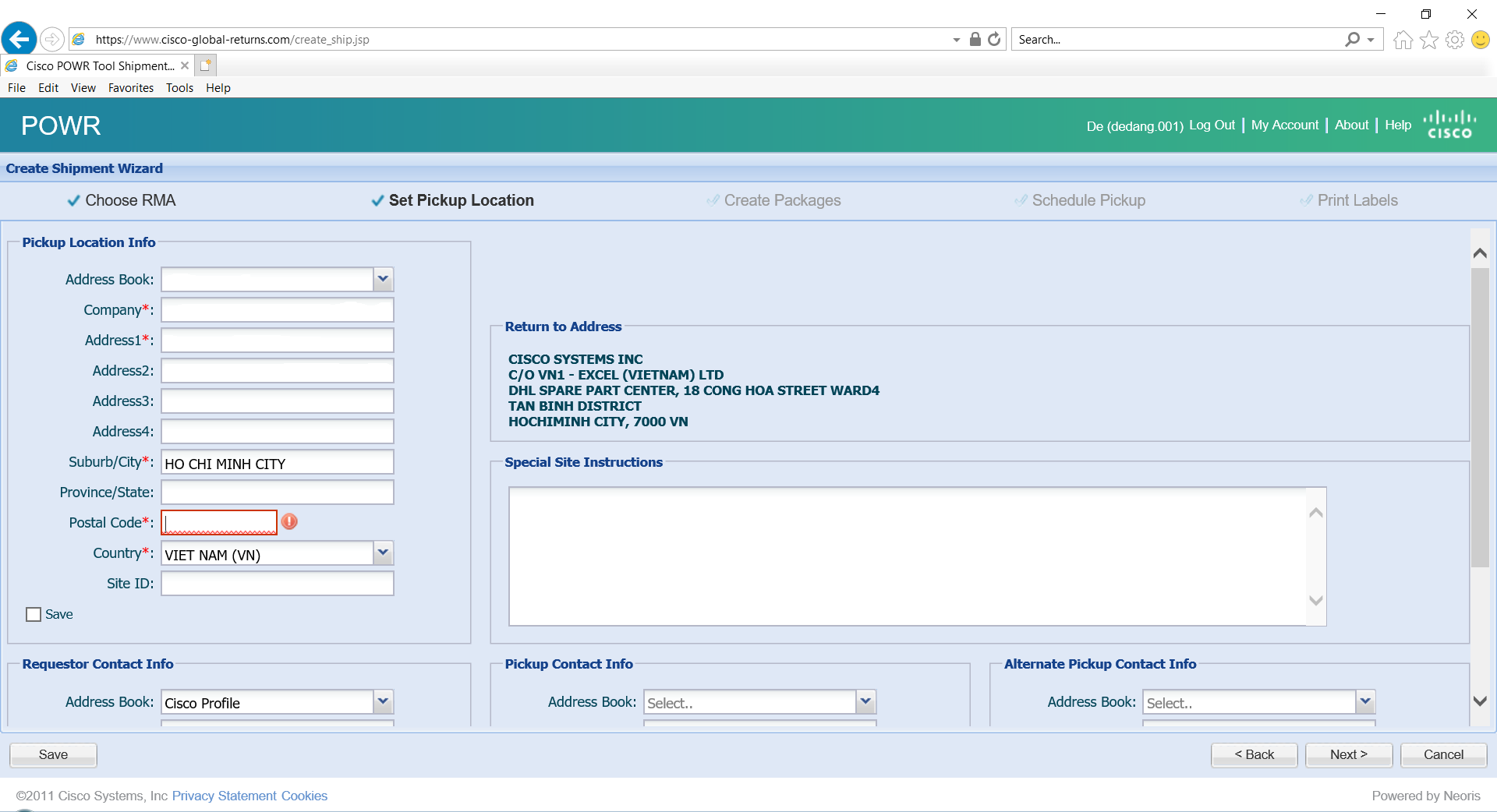Click the Company input field
The height and width of the screenshot is (812, 1497).
[278, 309]
